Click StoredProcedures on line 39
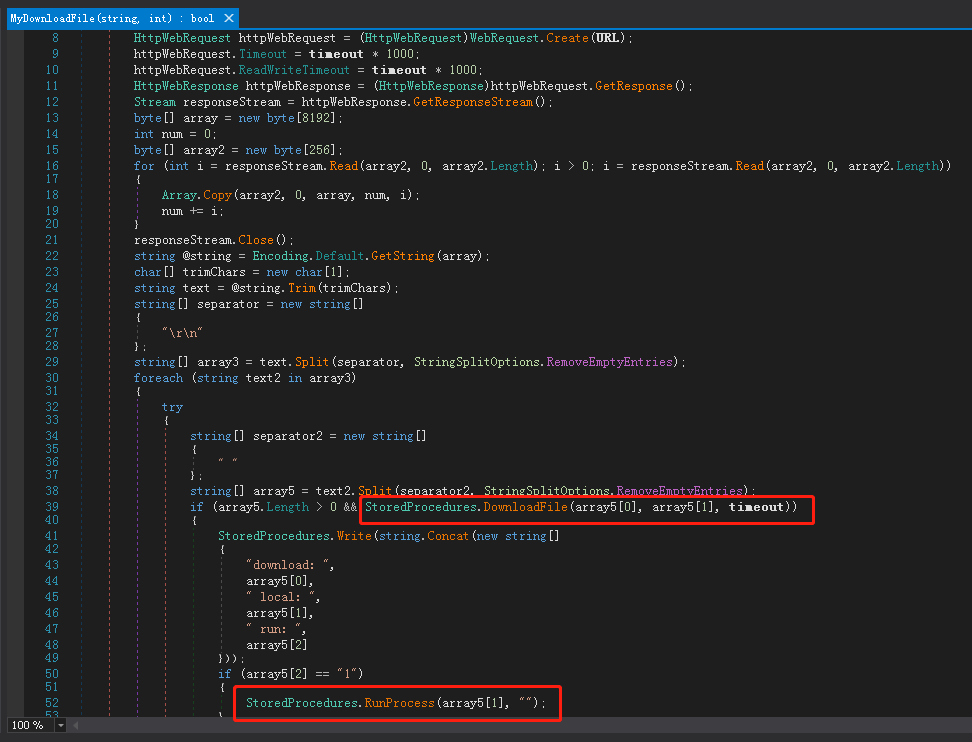Image resolution: width=972 pixels, height=742 pixels. [421, 507]
